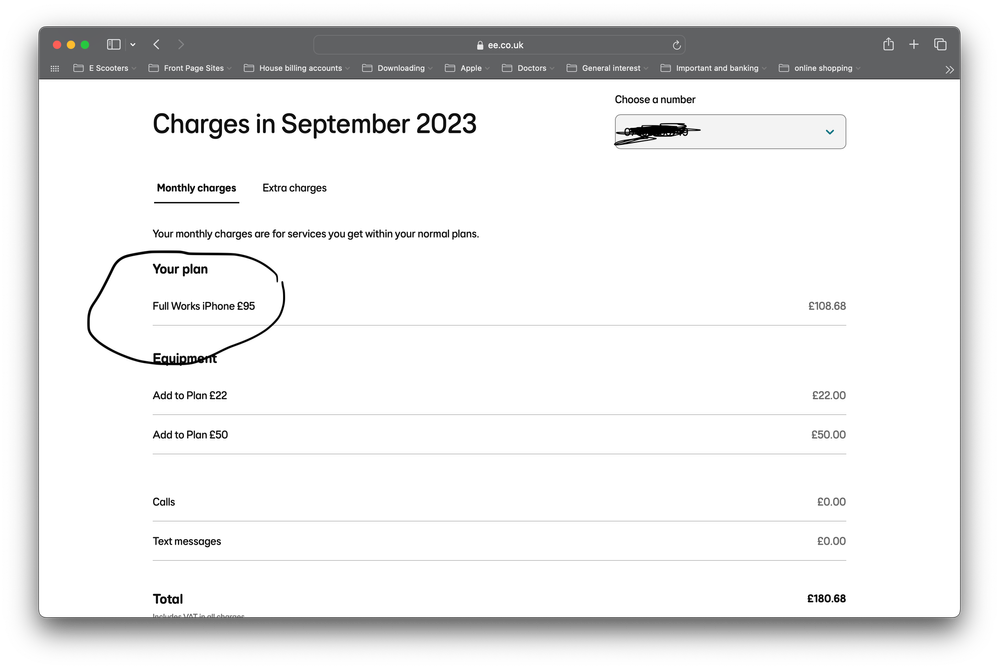
Task: Show the tab overview icon
Action: [x=940, y=44]
